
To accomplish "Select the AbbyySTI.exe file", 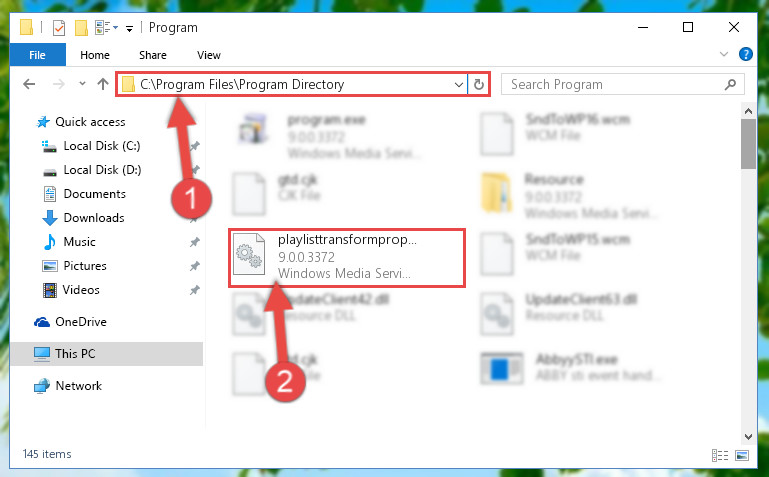I will click(x=569, y=369).
